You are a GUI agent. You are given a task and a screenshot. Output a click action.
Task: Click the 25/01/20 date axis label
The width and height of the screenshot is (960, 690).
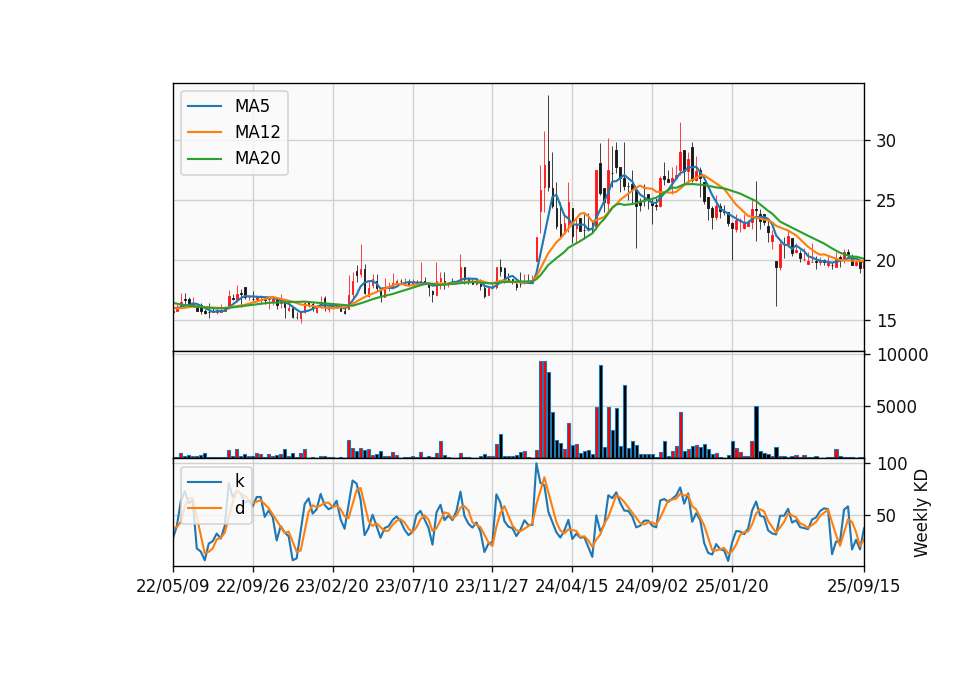(x=732, y=586)
